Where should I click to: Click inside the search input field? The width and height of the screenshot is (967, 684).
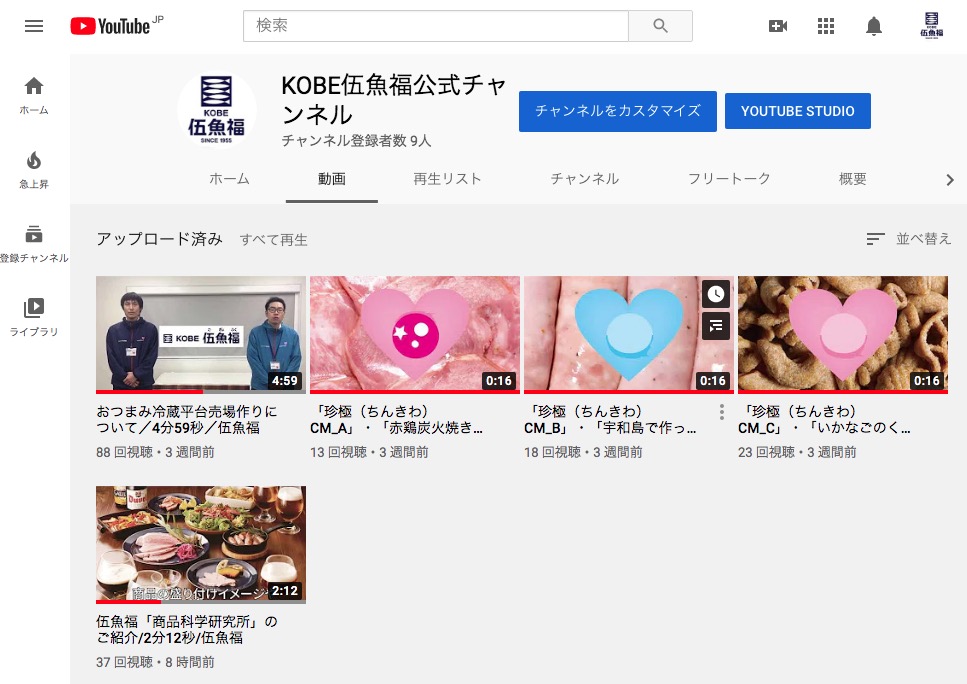point(435,26)
